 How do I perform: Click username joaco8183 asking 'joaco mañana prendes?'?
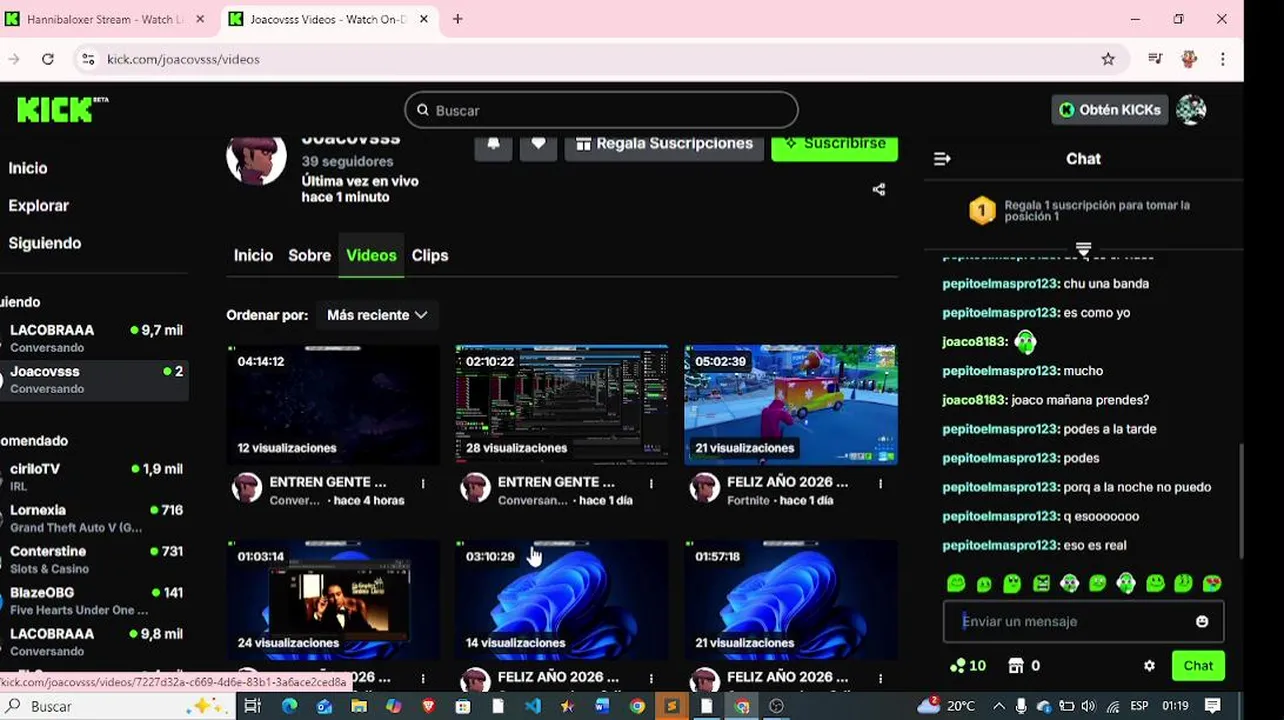(974, 400)
